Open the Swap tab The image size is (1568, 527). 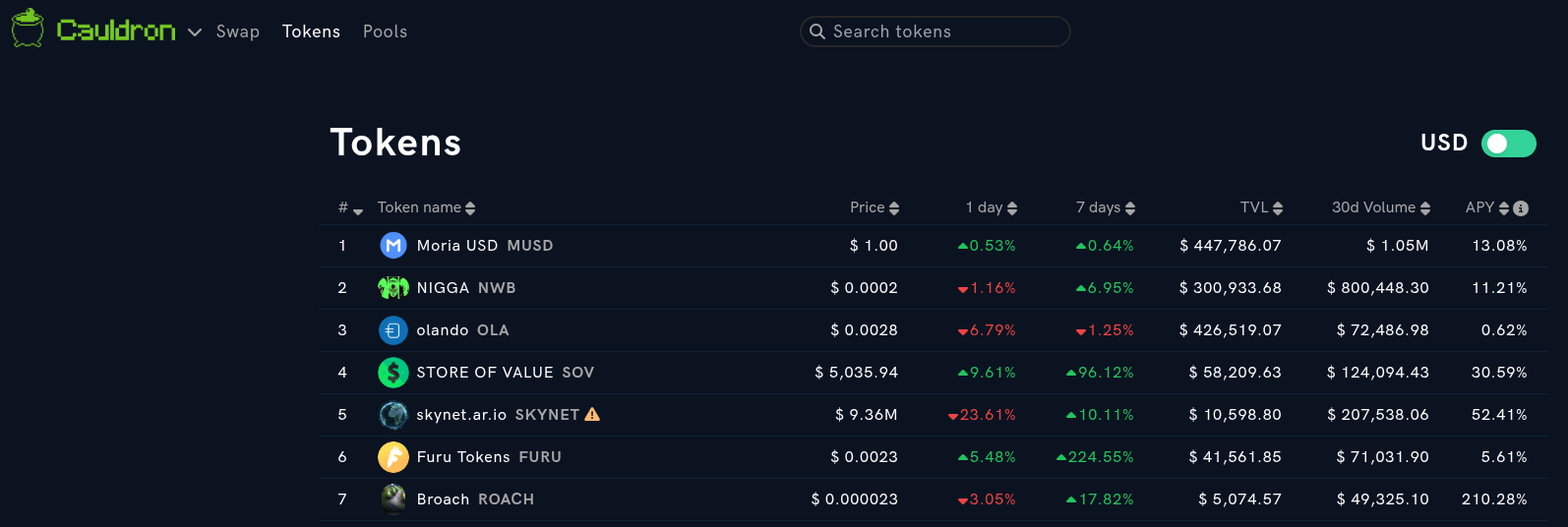(x=238, y=31)
